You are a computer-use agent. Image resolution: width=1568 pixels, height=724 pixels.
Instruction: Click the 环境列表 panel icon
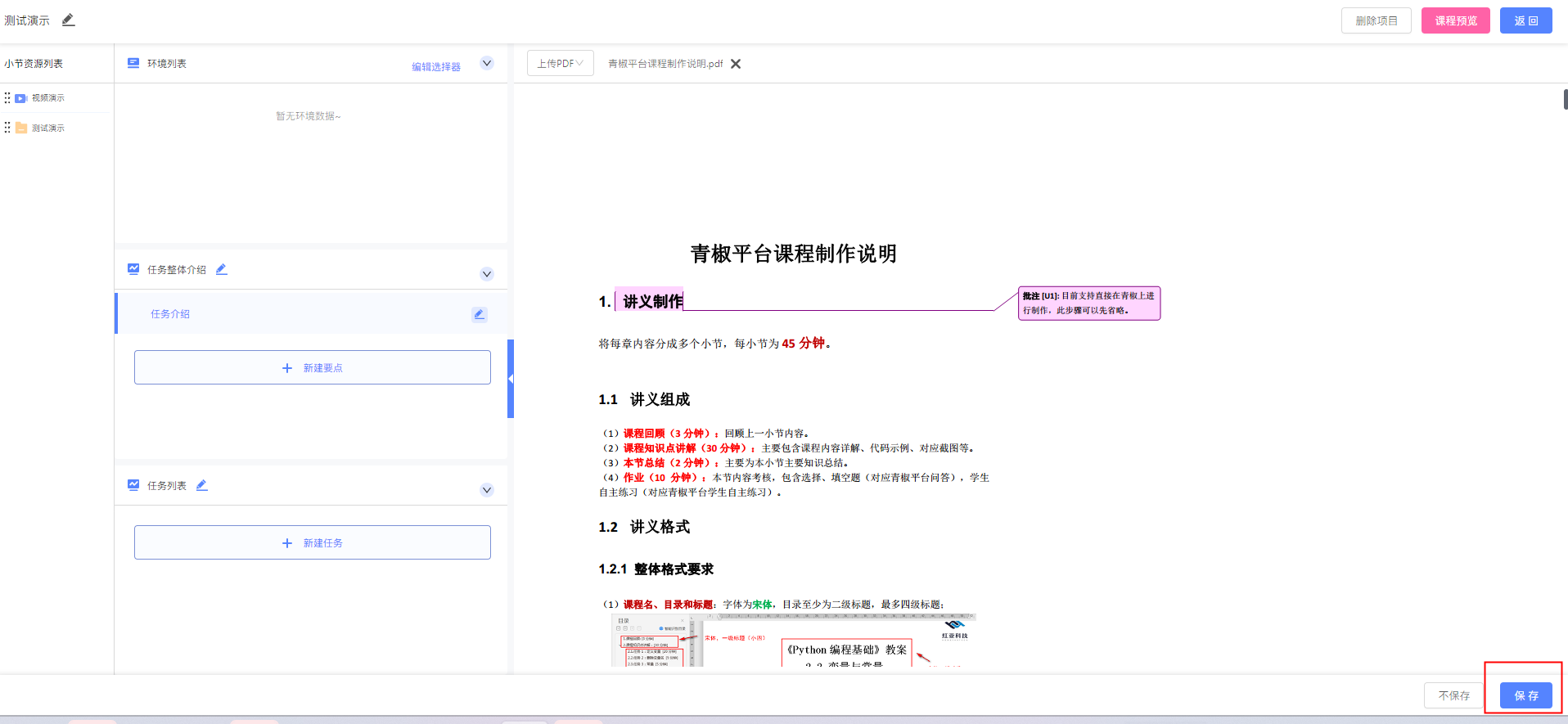click(133, 63)
